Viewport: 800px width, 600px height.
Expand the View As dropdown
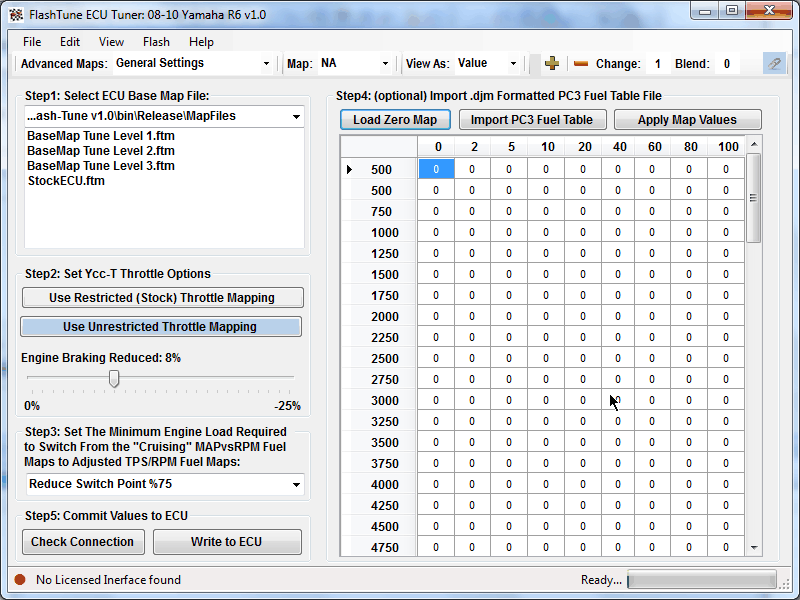pyautogui.click(x=488, y=64)
